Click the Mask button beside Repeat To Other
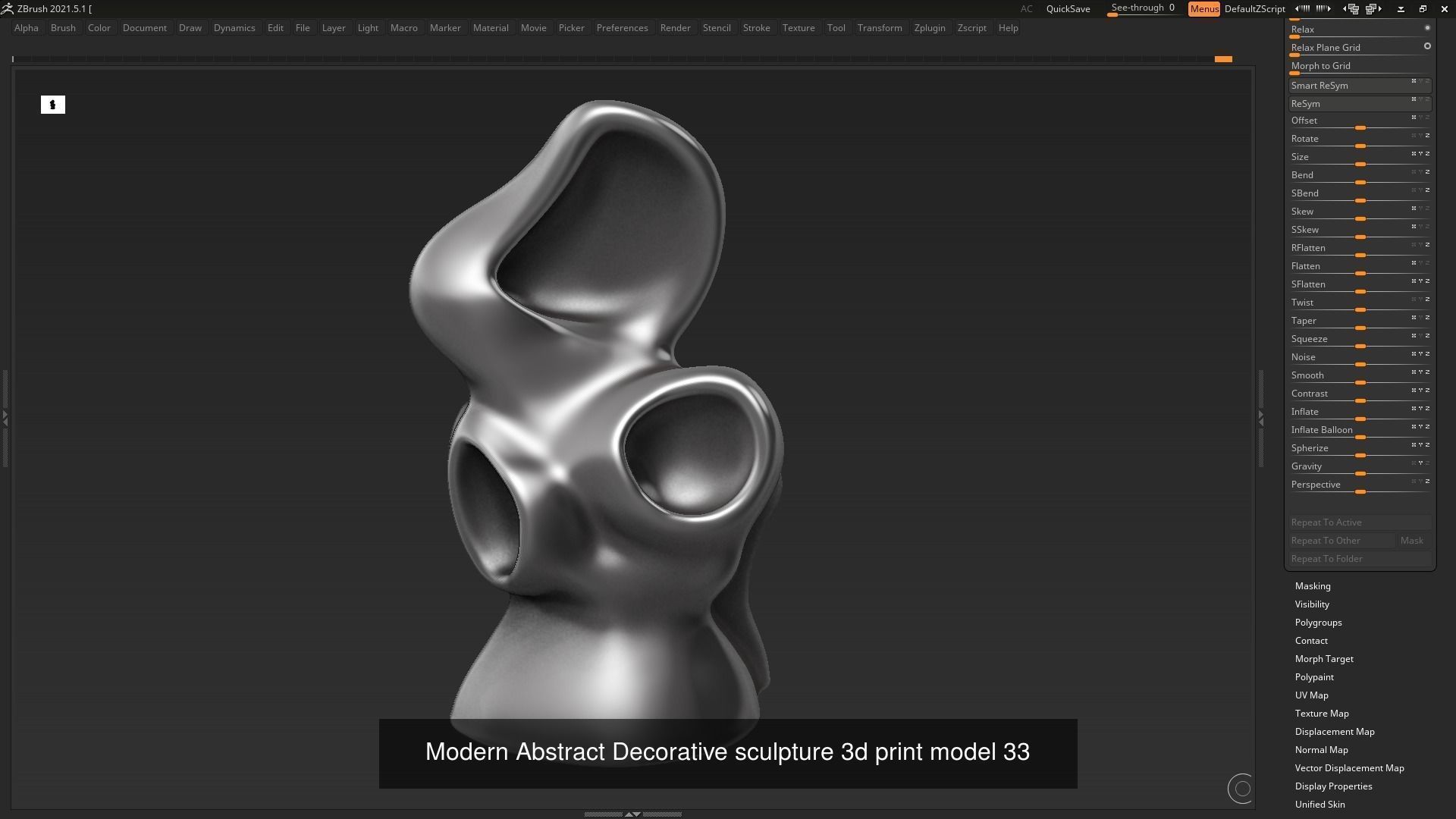Viewport: 1456px width, 819px height. 1414,541
